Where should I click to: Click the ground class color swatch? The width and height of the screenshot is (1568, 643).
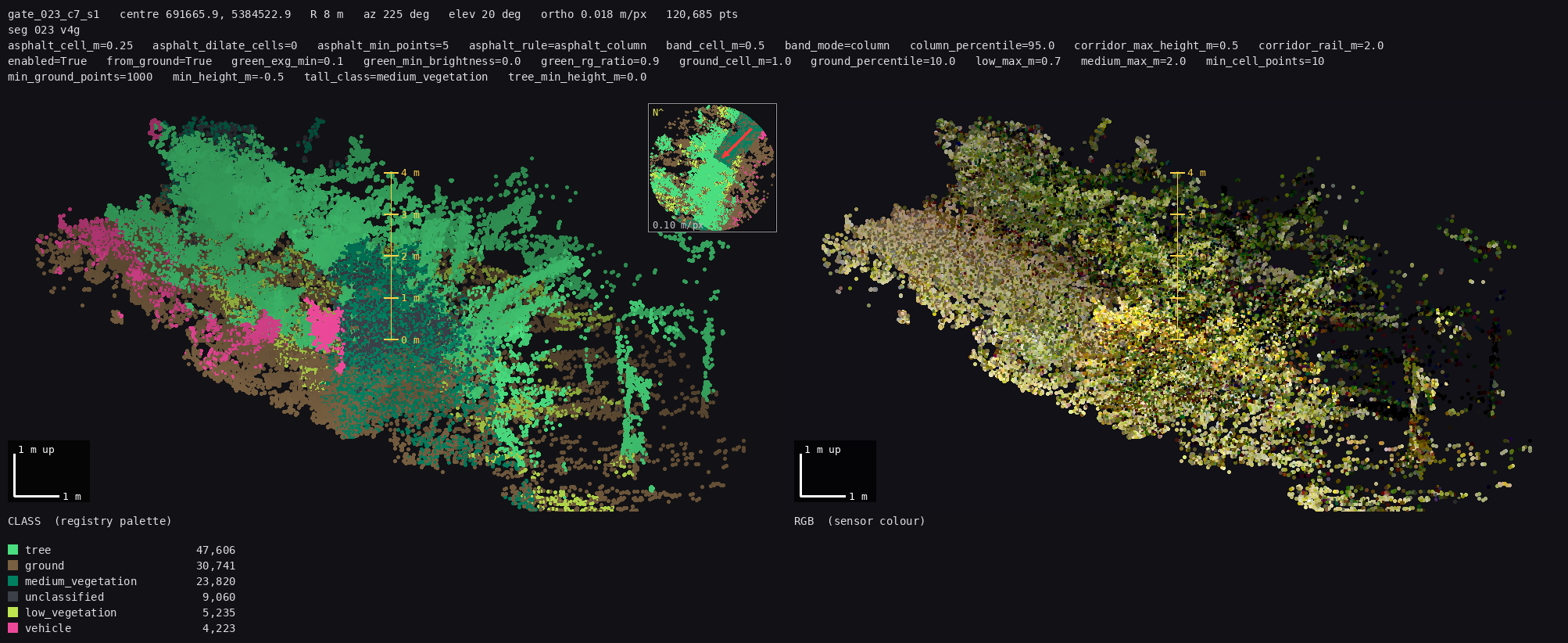[13, 566]
